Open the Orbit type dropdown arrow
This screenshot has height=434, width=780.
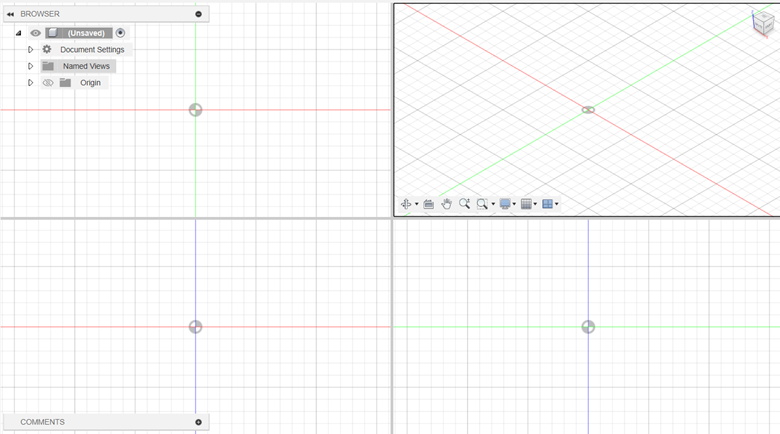(416, 204)
